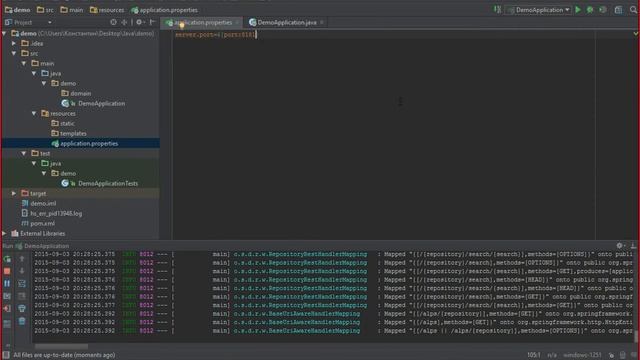Image resolution: width=640 pixels, height=360 pixels.
Task: Expand the External Libraries node
Action: 4,233
